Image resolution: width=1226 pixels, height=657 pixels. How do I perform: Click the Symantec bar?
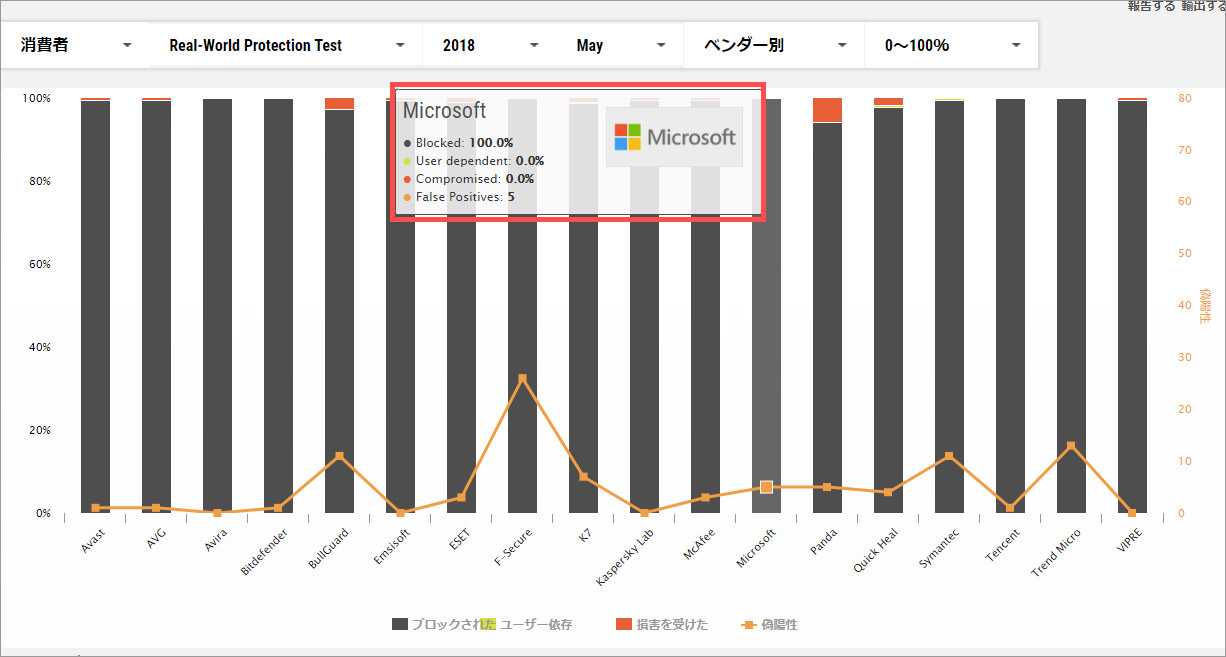949,307
